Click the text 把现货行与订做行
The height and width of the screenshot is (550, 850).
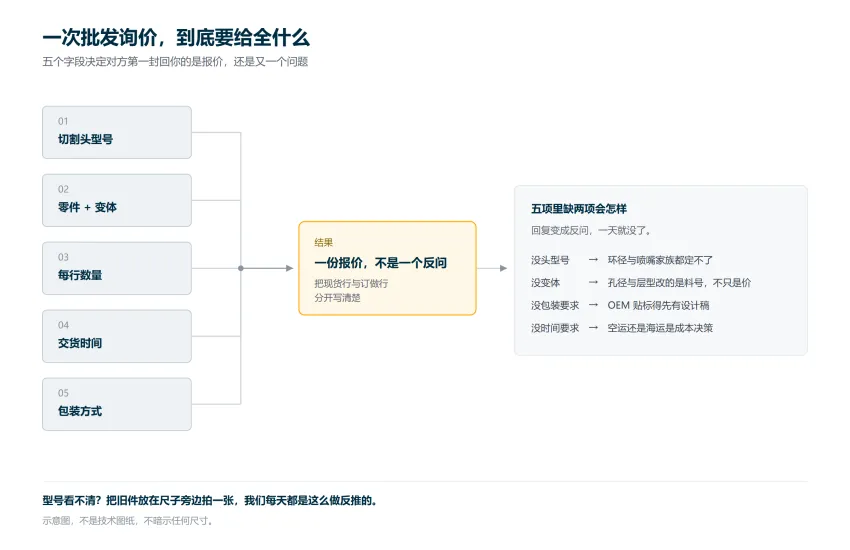point(351,283)
